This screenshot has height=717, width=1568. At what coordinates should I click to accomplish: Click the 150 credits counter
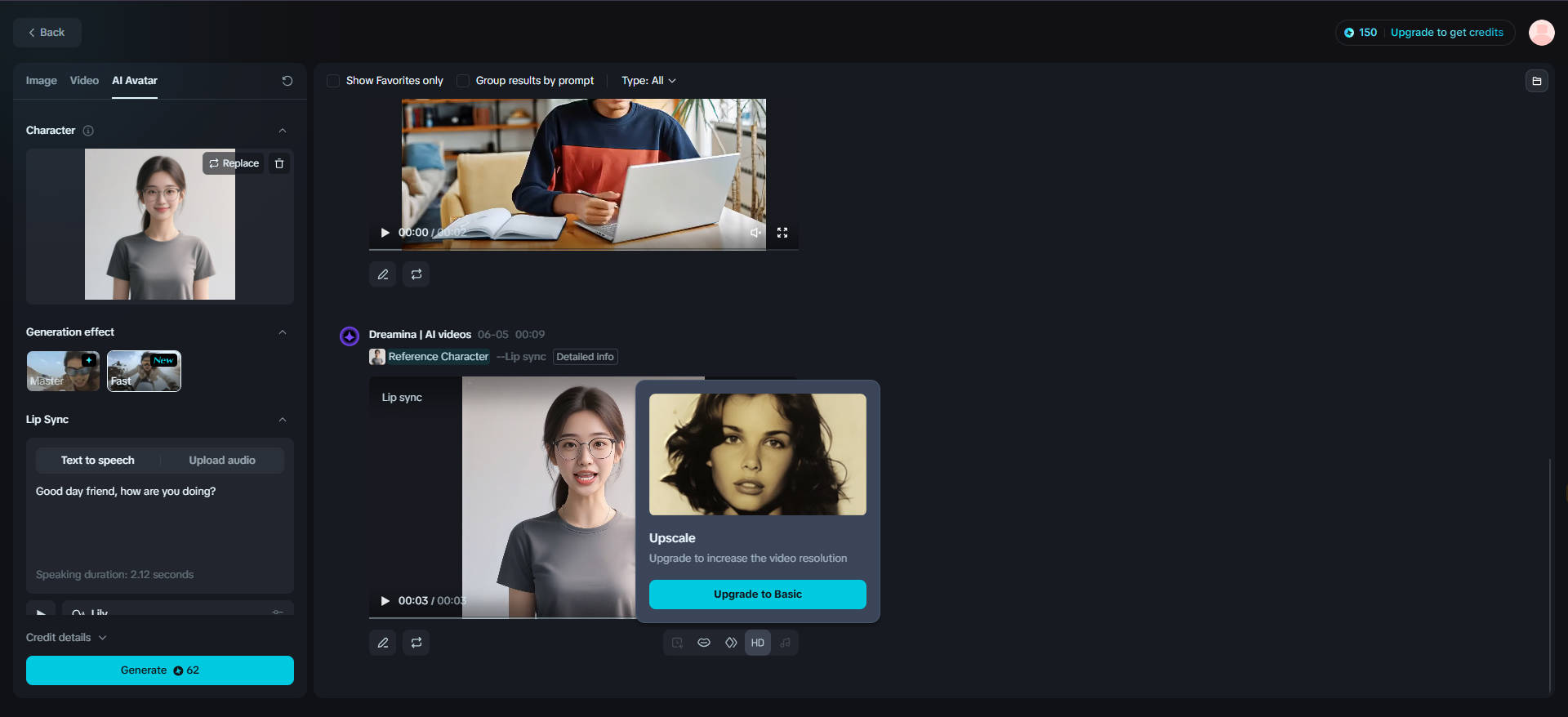(1361, 33)
